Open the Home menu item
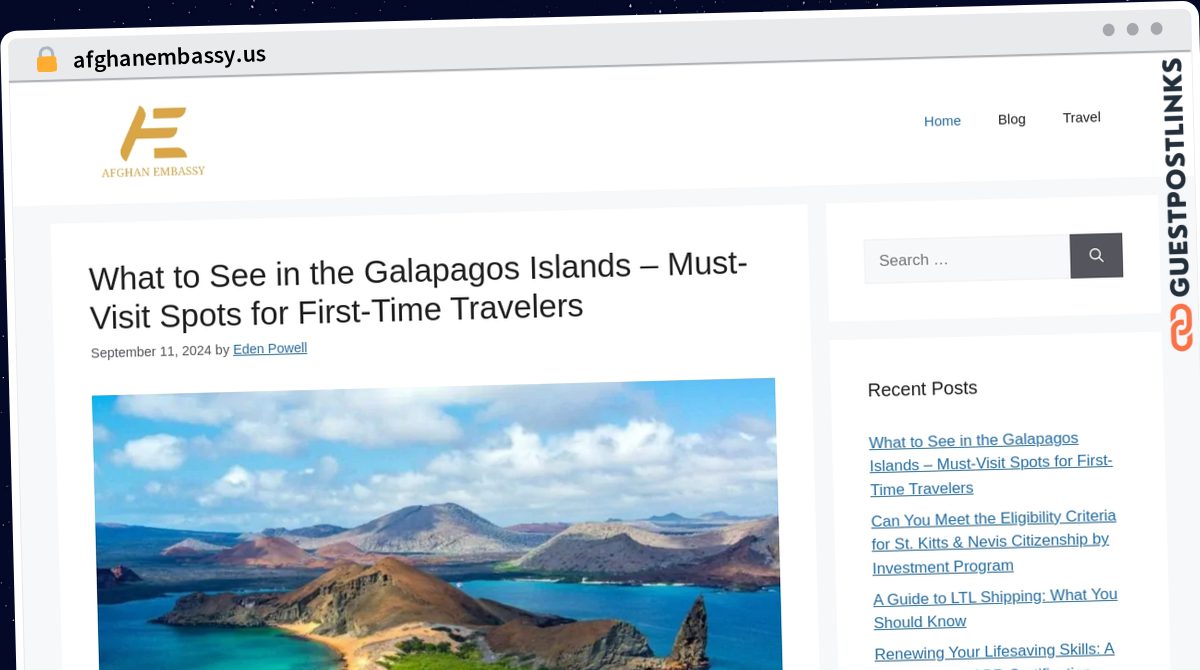Screen dimensions: 1200x670 (942, 121)
